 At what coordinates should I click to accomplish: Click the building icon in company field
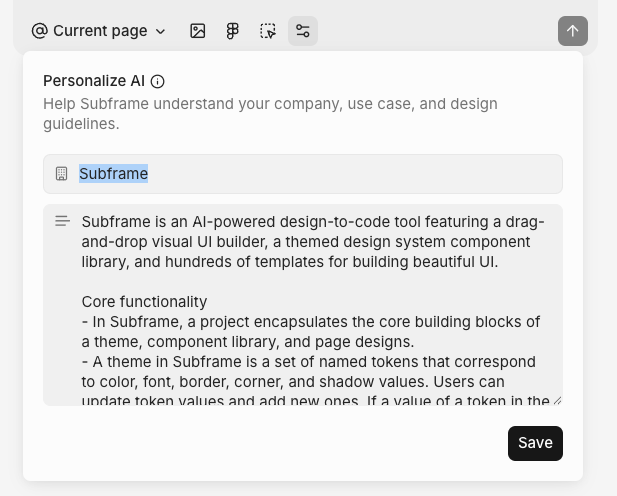[61, 174]
